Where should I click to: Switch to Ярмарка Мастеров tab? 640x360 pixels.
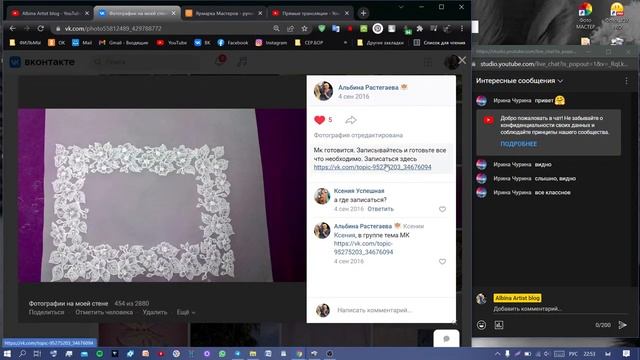pyautogui.click(x=224, y=13)
